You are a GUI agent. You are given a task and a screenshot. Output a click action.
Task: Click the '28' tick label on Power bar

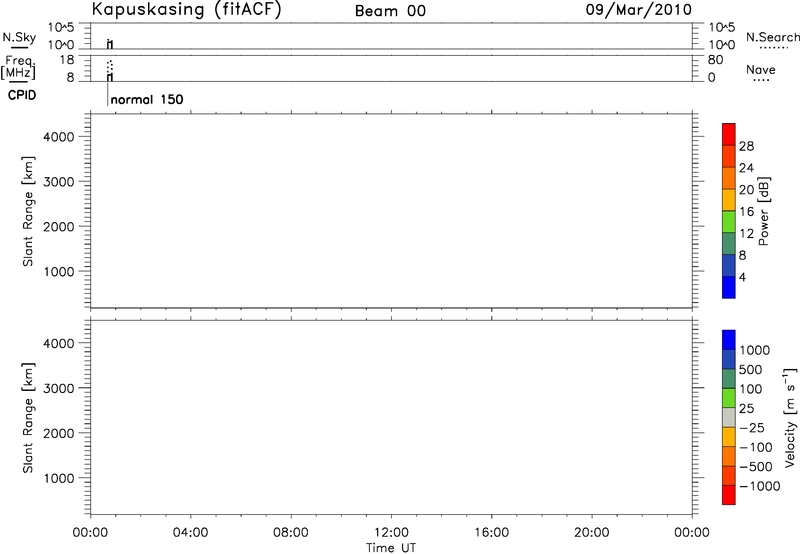pos(746,146)
